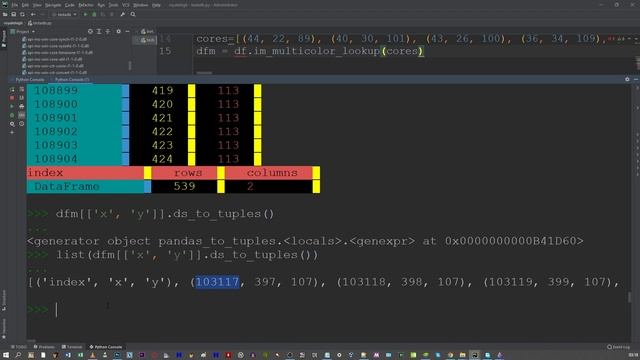Open console history clock icon
Viewport: 640px width, 360px height.
(22, 124)
